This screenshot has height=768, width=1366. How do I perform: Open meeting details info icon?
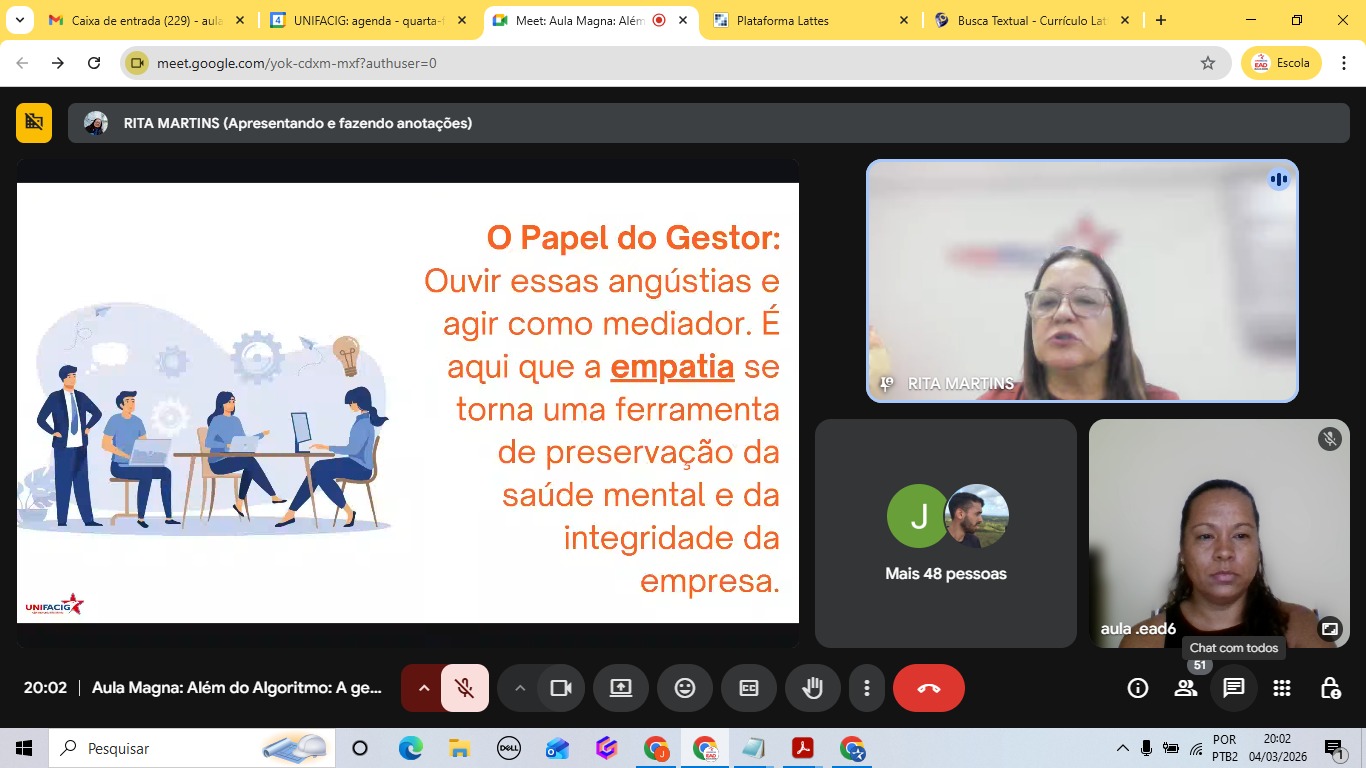(x=1137, y=688)
